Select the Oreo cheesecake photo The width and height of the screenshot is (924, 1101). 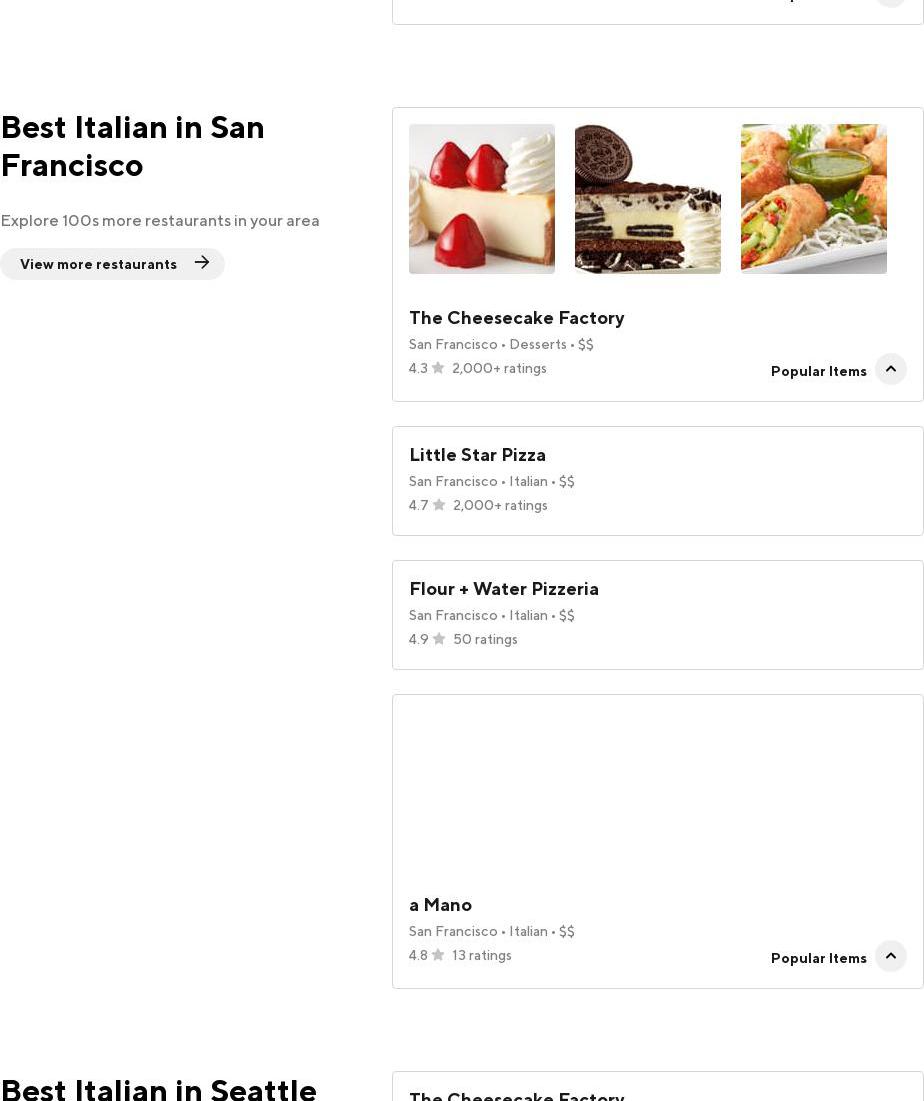(x=648, y=199)
